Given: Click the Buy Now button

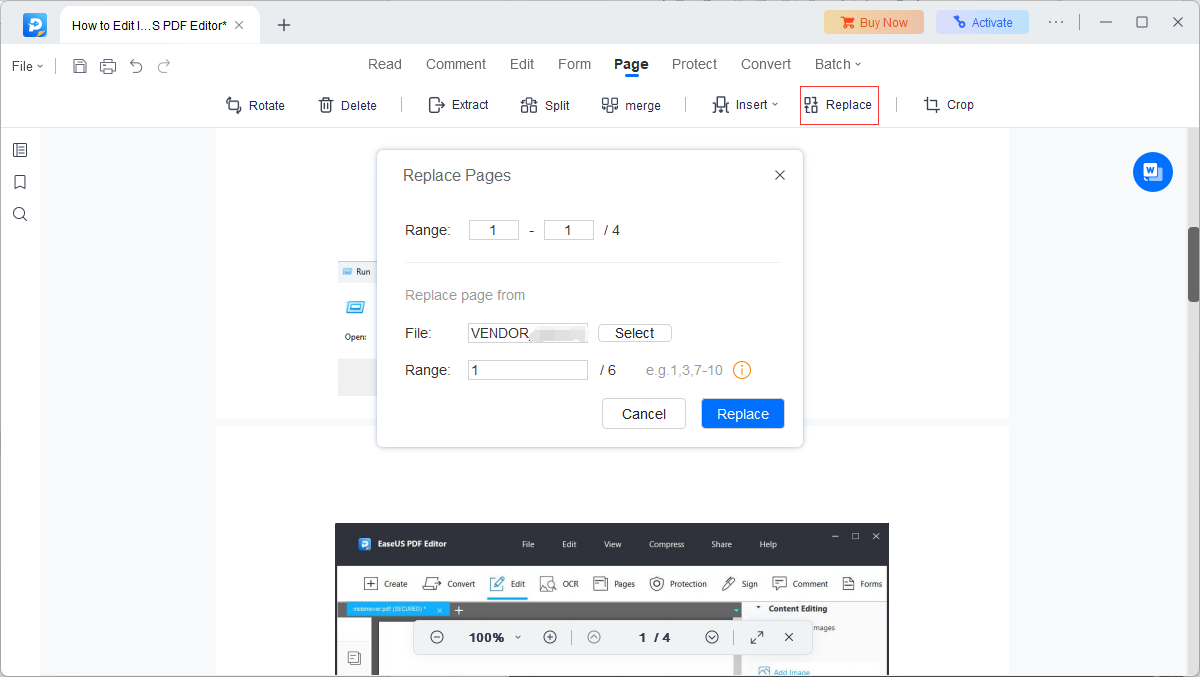Looking at the screenshot, I should tap(875, 22).
